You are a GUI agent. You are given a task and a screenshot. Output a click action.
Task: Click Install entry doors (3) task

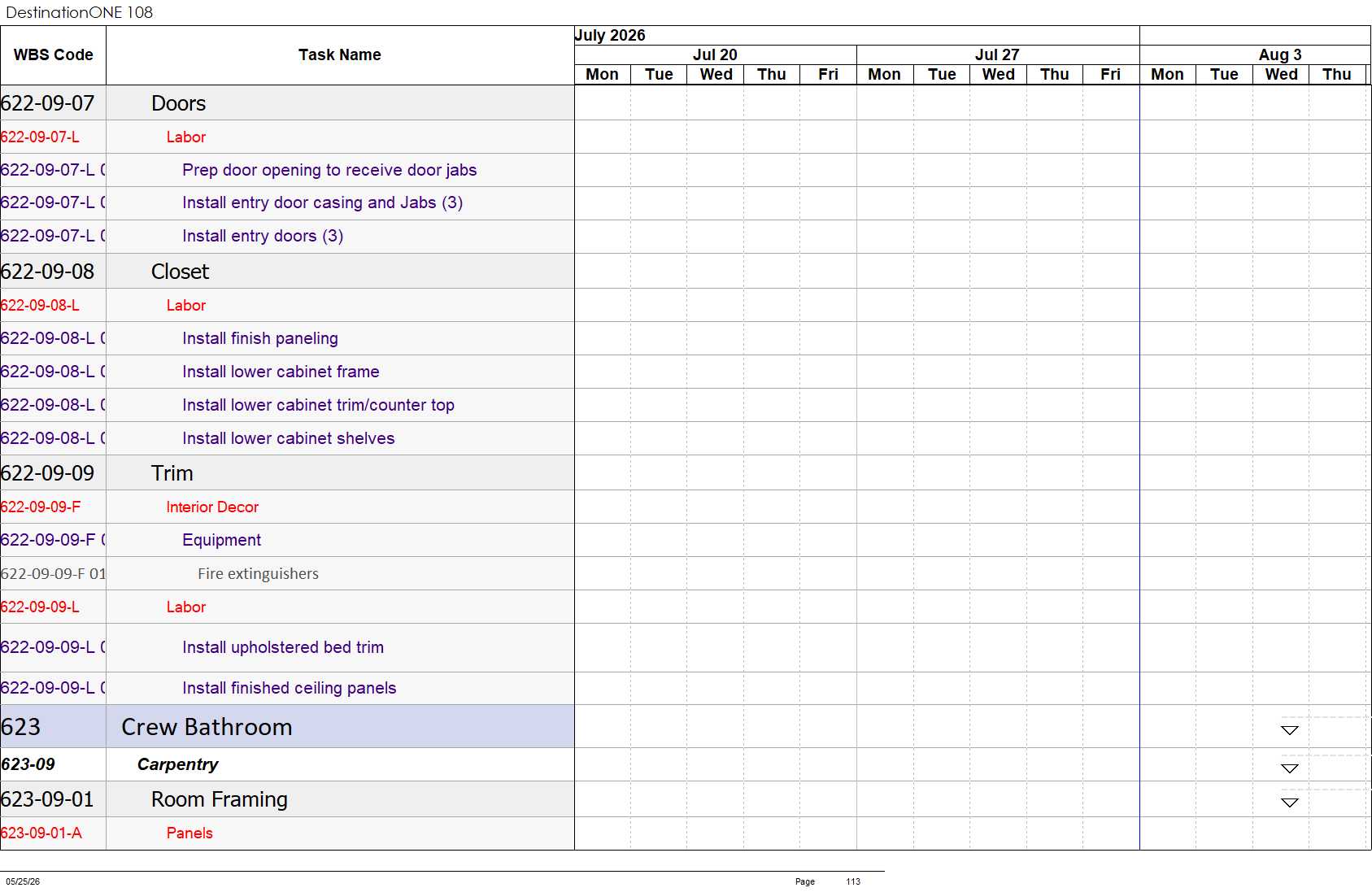(263, 236)
